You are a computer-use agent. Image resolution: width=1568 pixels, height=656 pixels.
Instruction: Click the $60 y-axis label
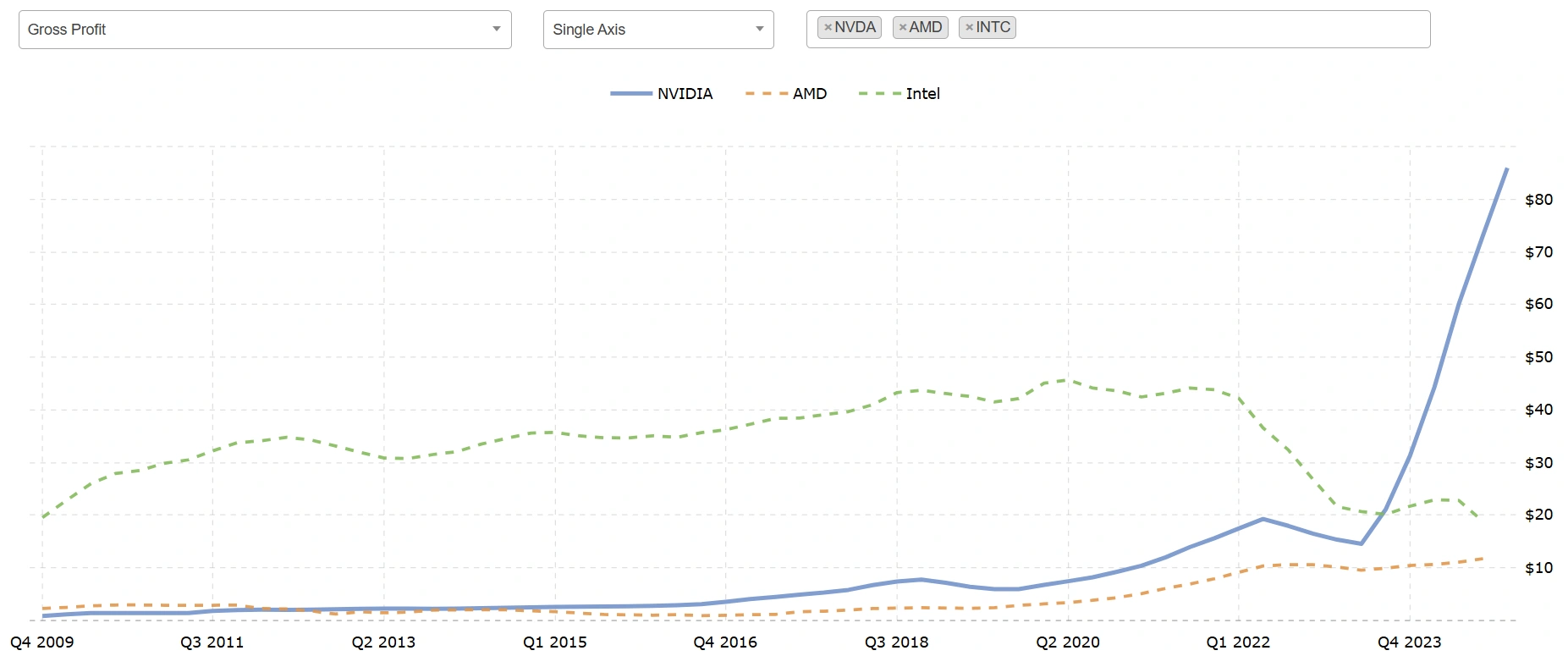tap(1539, 304)
